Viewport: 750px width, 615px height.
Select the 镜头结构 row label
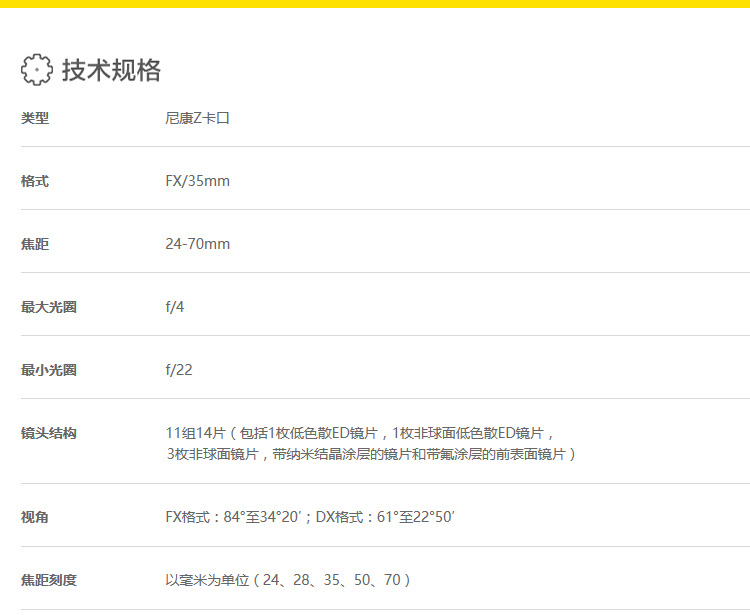(49, 433)
